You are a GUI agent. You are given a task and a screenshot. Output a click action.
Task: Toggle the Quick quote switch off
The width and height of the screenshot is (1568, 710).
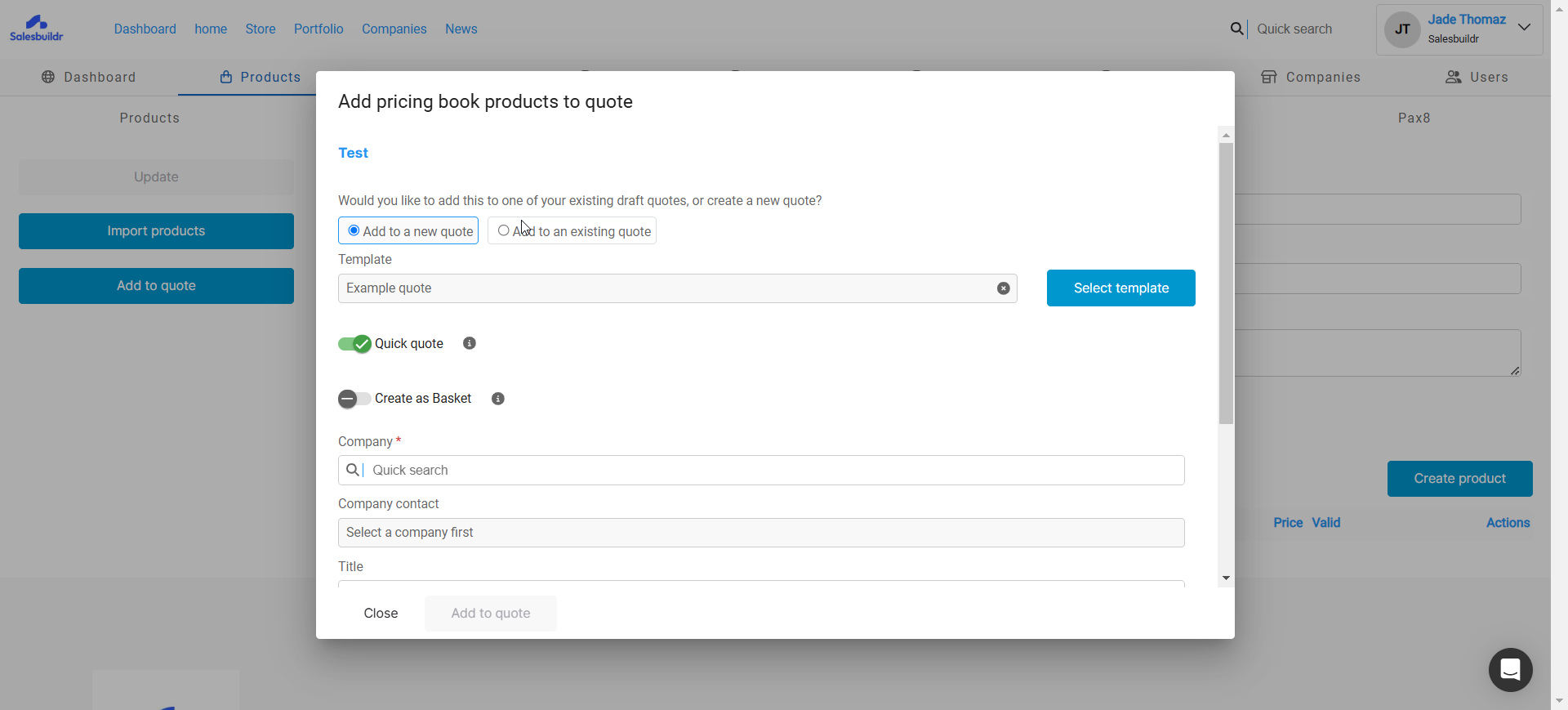(x=354, y=344)
